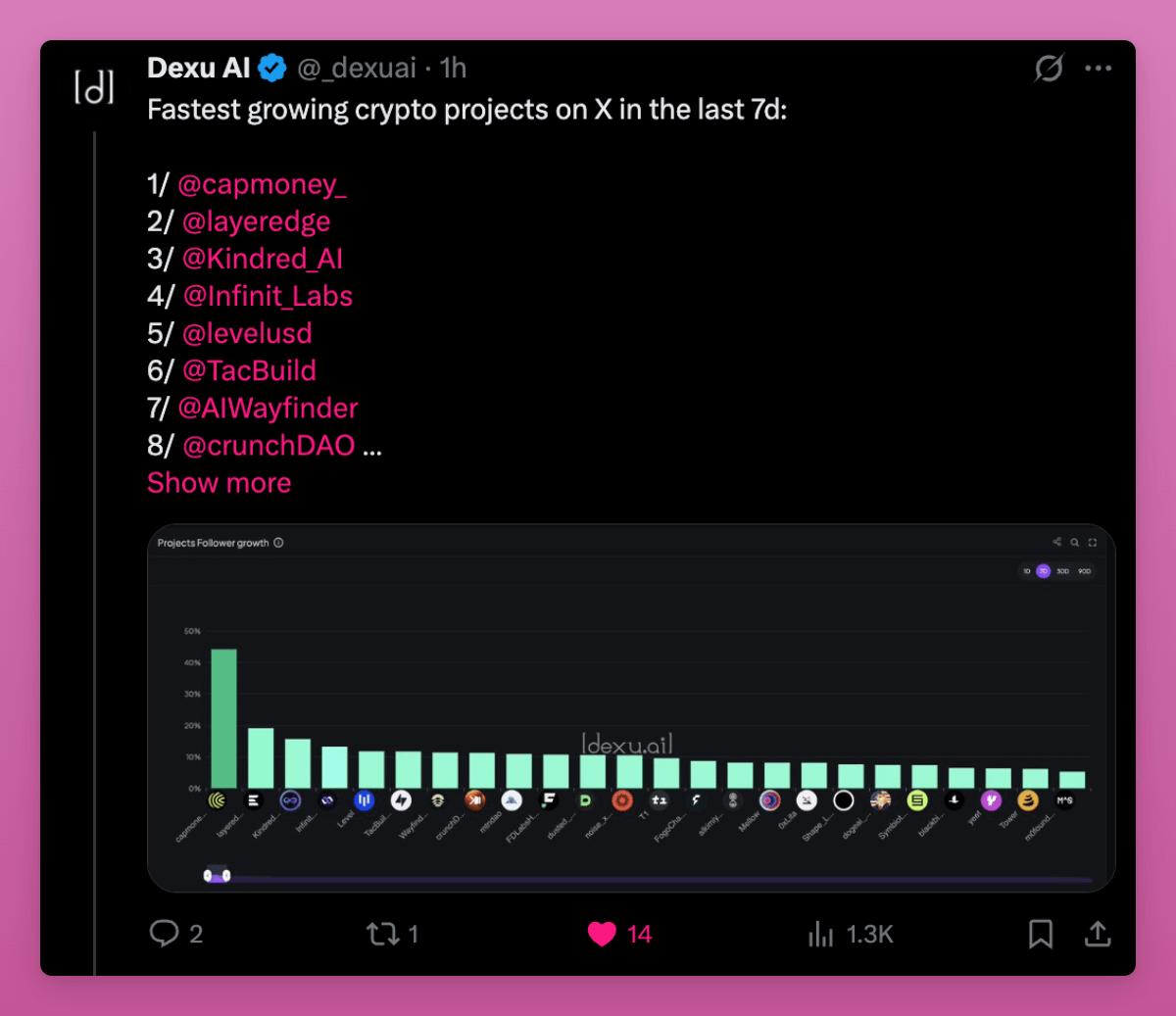
Task: Share the post via share icon
Action: coord(1098,934)
